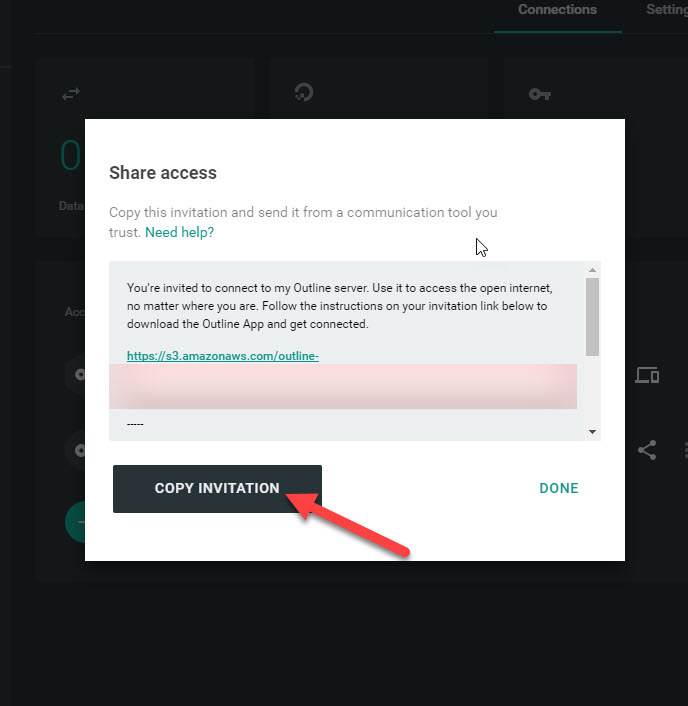Click the COPY INVITATION button
The width and height of the screenshot is (688, 706).
[x=217, y=489]
